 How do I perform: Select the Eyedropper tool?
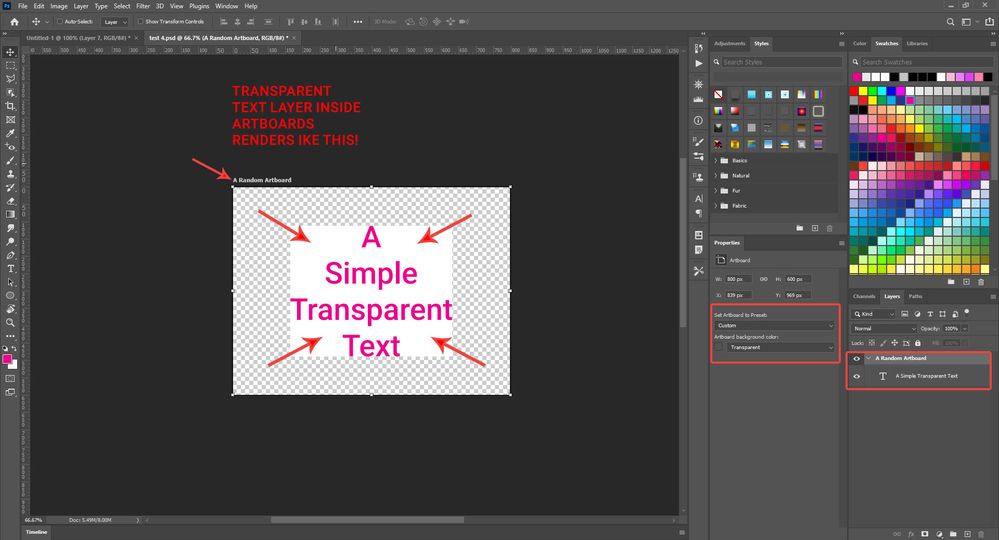10,133
